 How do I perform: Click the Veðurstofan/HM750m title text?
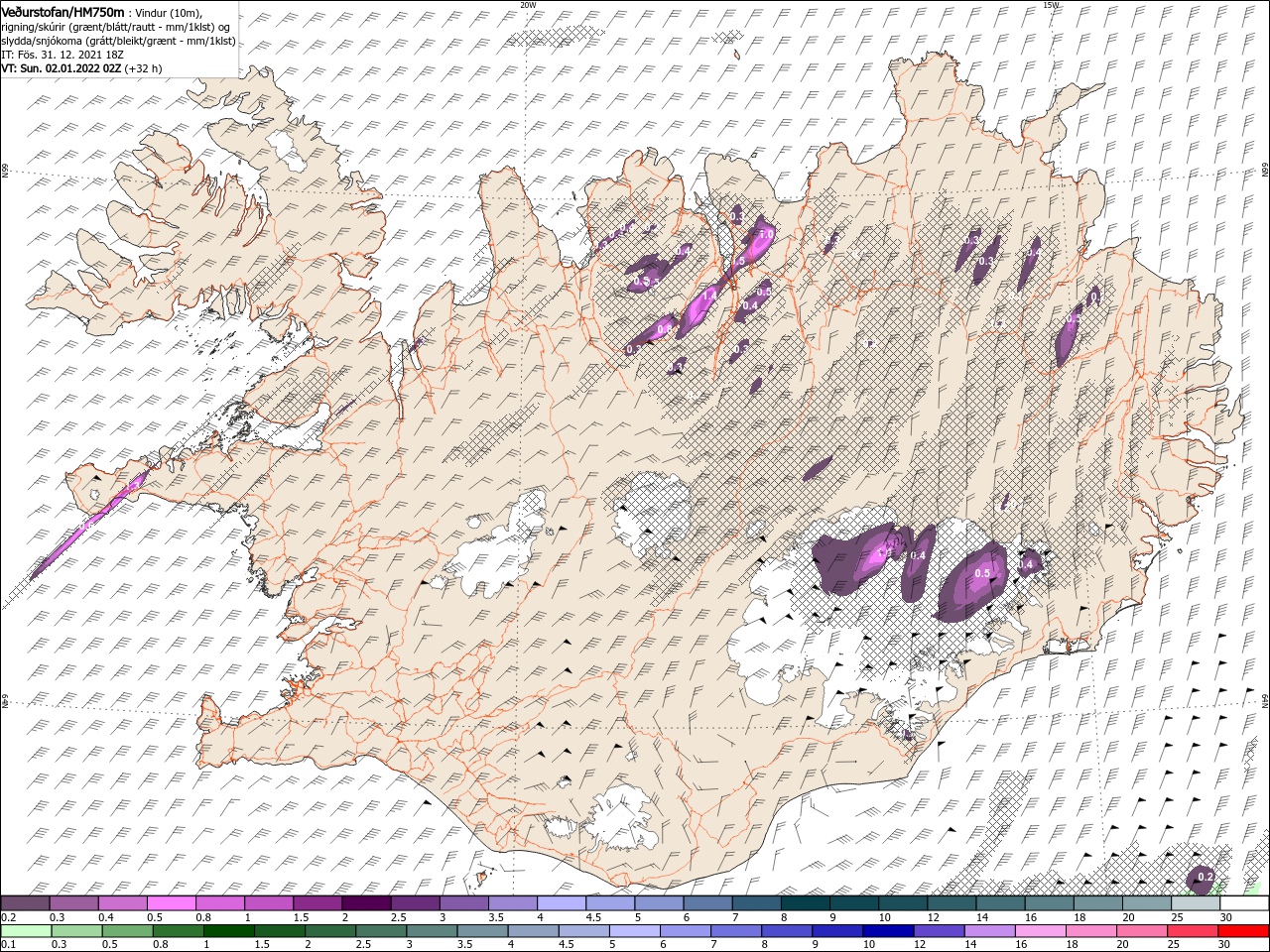tap(63, 11)
